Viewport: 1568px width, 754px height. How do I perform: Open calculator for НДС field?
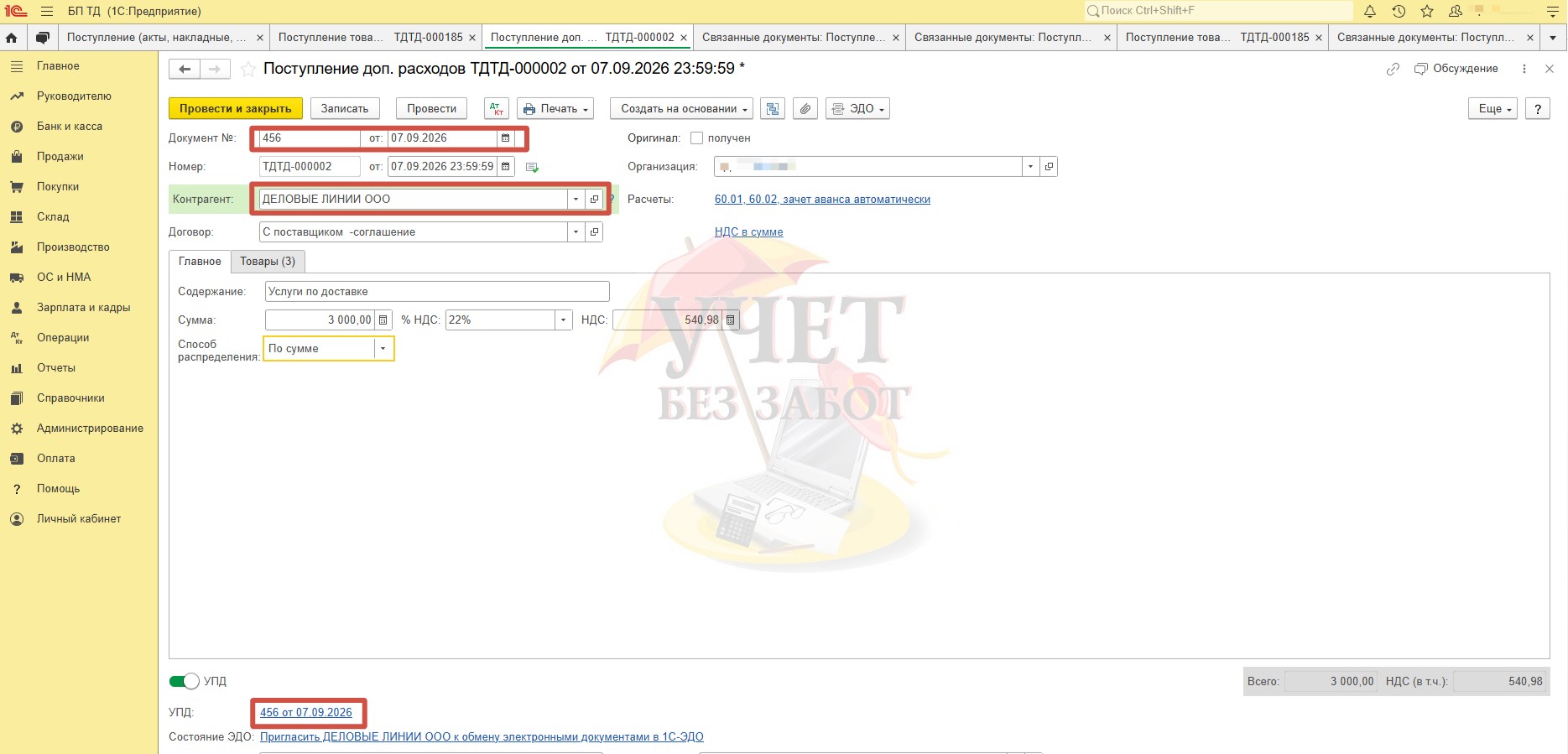click(730, 320)
